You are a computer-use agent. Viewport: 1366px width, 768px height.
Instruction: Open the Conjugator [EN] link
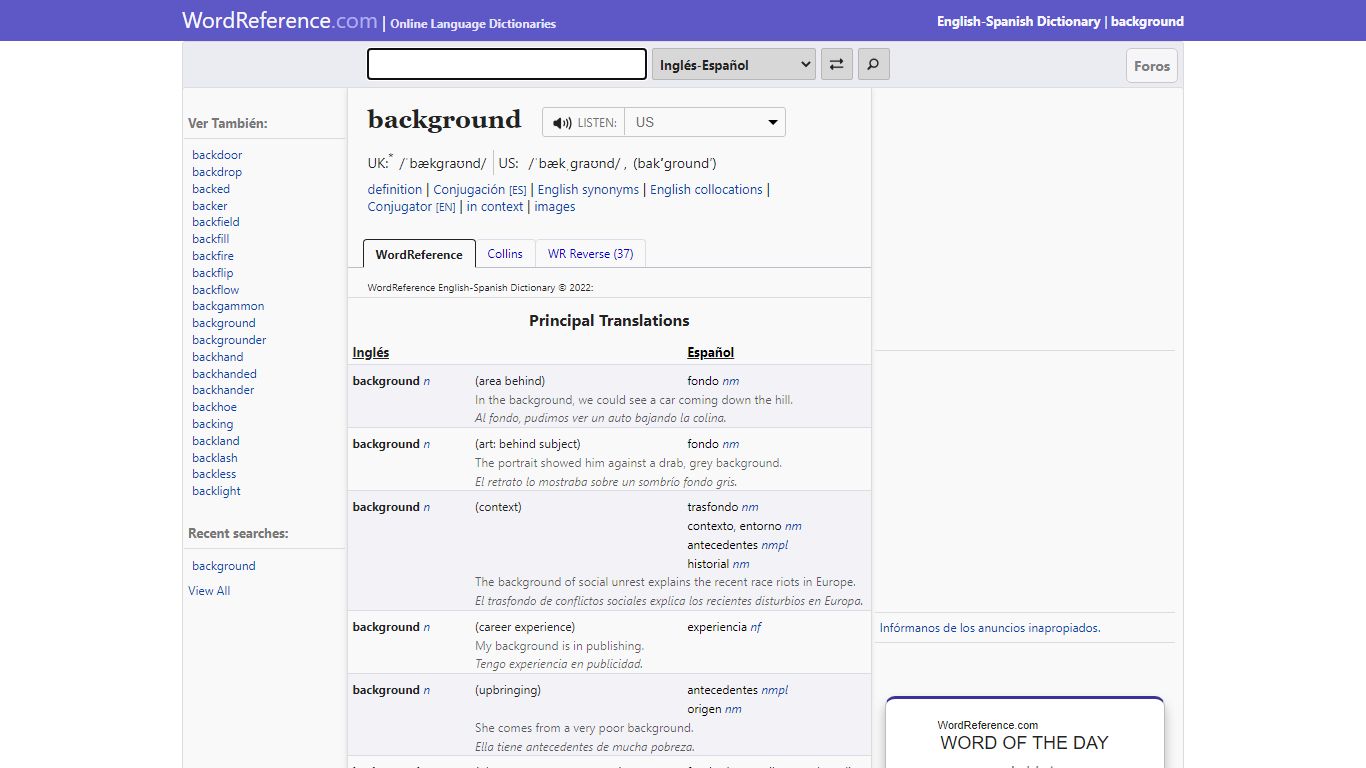click(x=411, y=206)
